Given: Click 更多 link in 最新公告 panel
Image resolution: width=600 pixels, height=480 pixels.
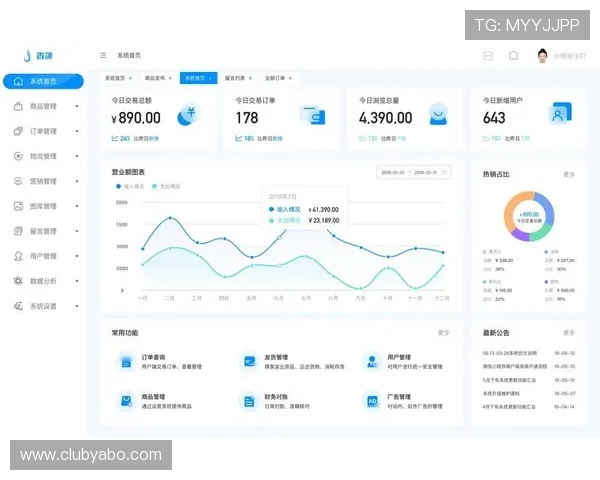Looking at the screenshot, I should pos(569,333).
